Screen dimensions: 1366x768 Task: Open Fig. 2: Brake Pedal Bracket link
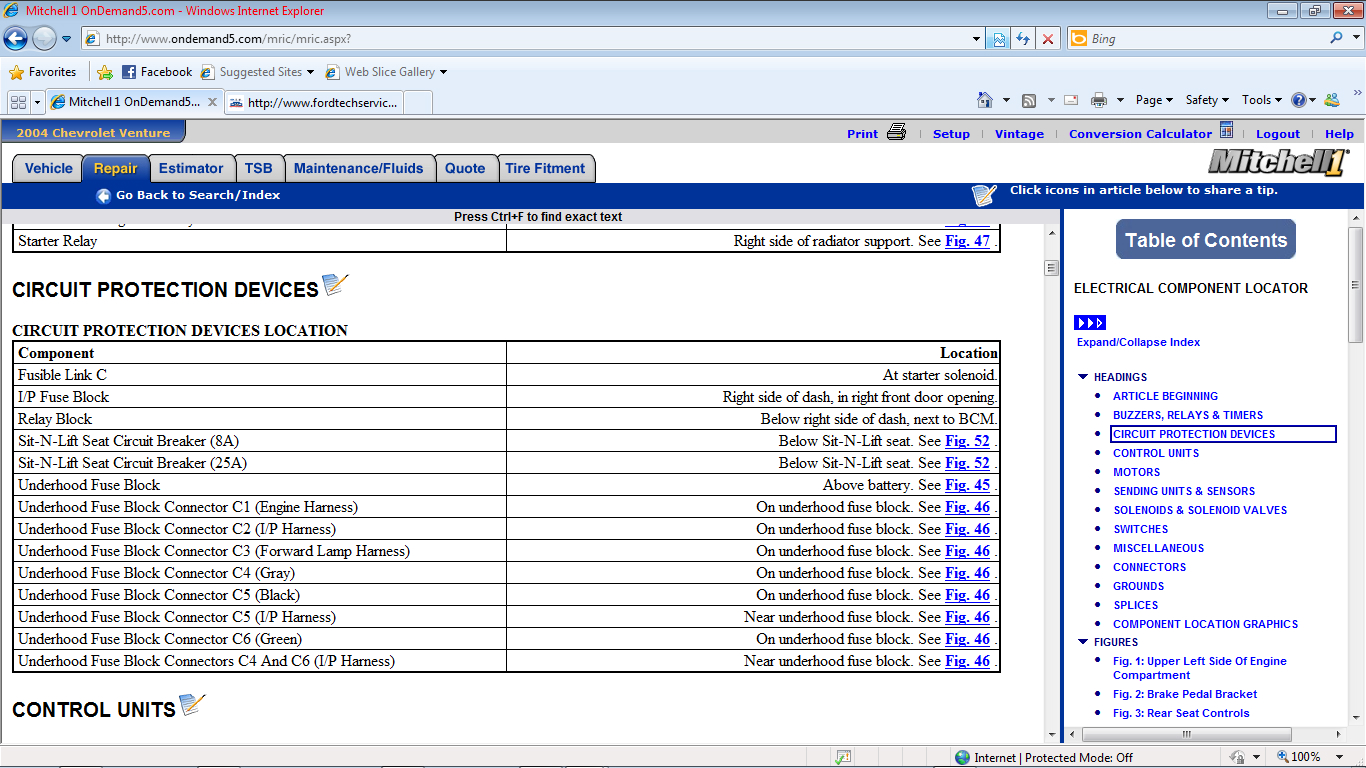coord(1185,694)
